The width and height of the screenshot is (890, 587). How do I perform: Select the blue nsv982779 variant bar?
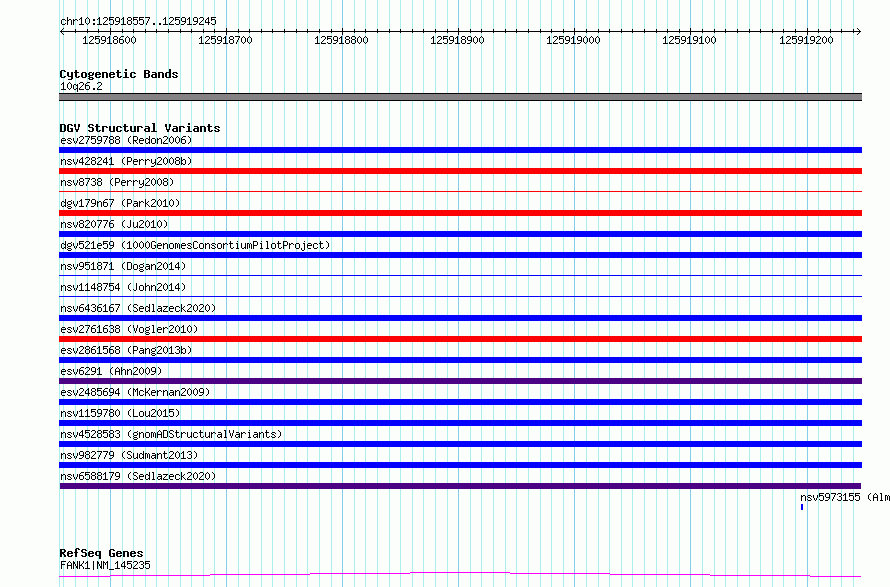click(460, 465)
